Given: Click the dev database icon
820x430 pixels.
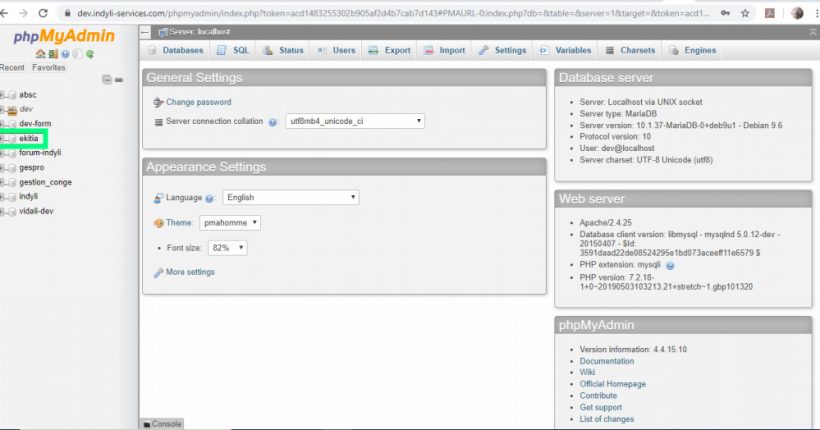Looking at the screenshot, I should [12, 110].
